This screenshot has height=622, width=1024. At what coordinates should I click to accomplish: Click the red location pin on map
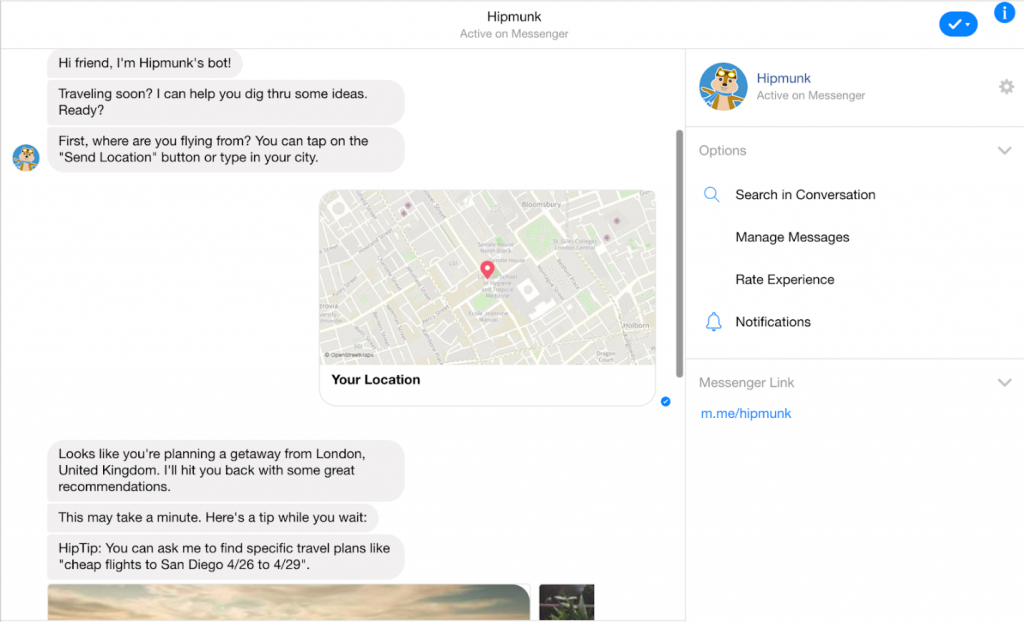click(487, 269)
